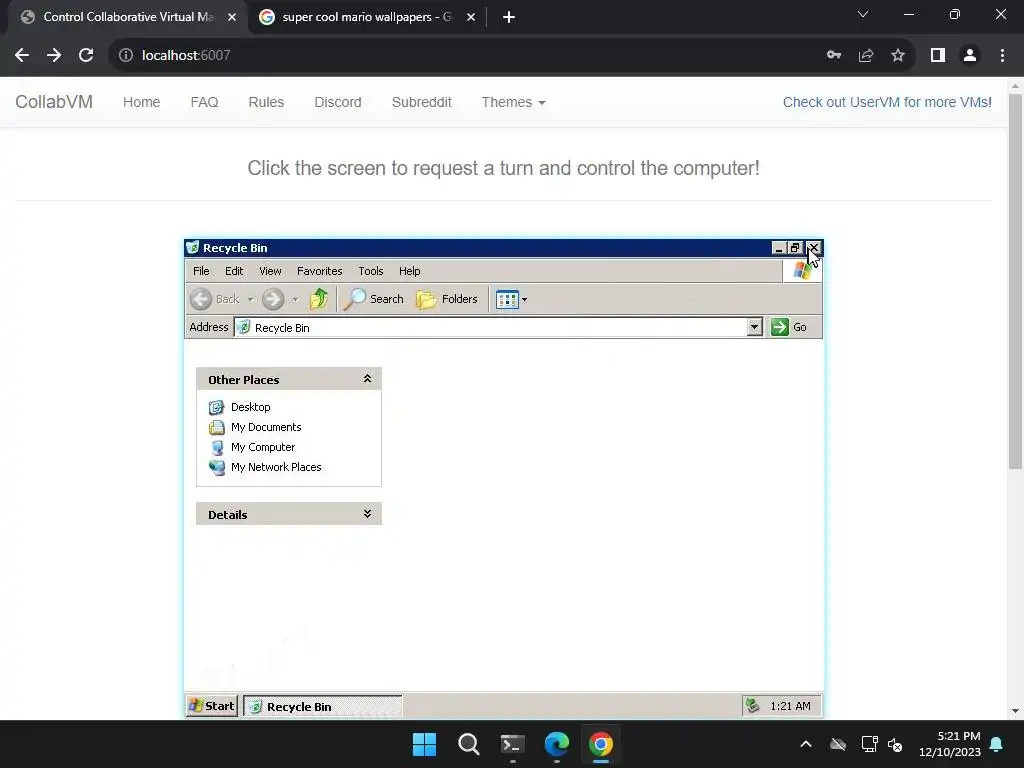This screenshot has height=768, width=1024.
Task: Show hidden system tray icons
Action: click(x=806, y=744)
